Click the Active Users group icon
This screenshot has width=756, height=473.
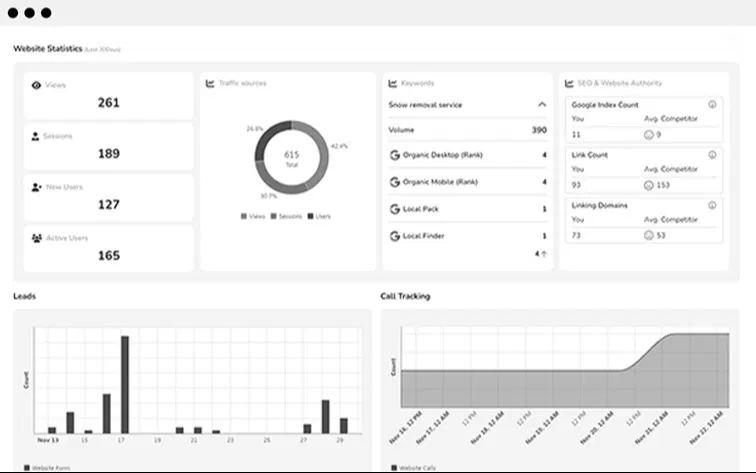pyautogui.click(x=36, y=238)
